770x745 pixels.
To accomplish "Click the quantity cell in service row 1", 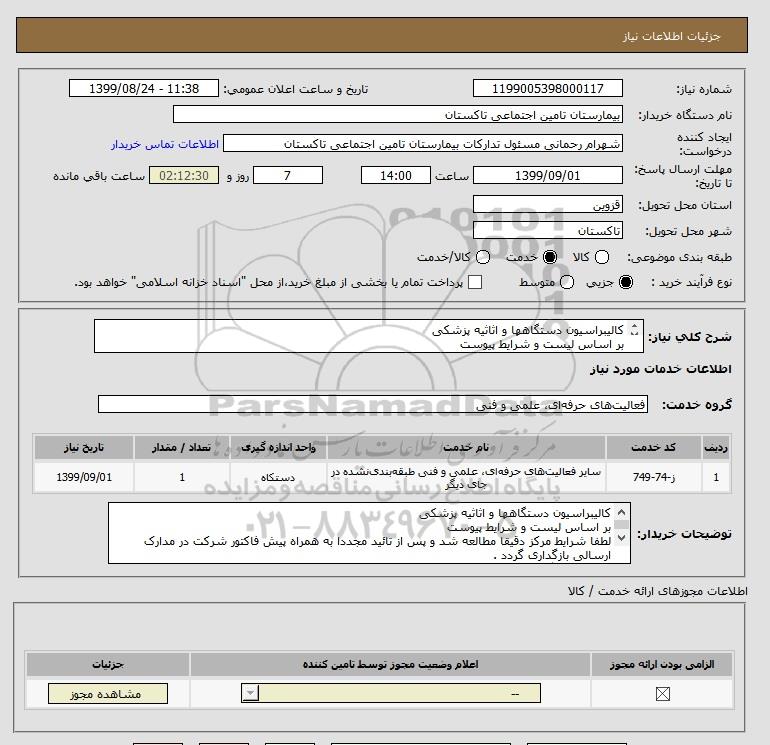I will (182, 477).
